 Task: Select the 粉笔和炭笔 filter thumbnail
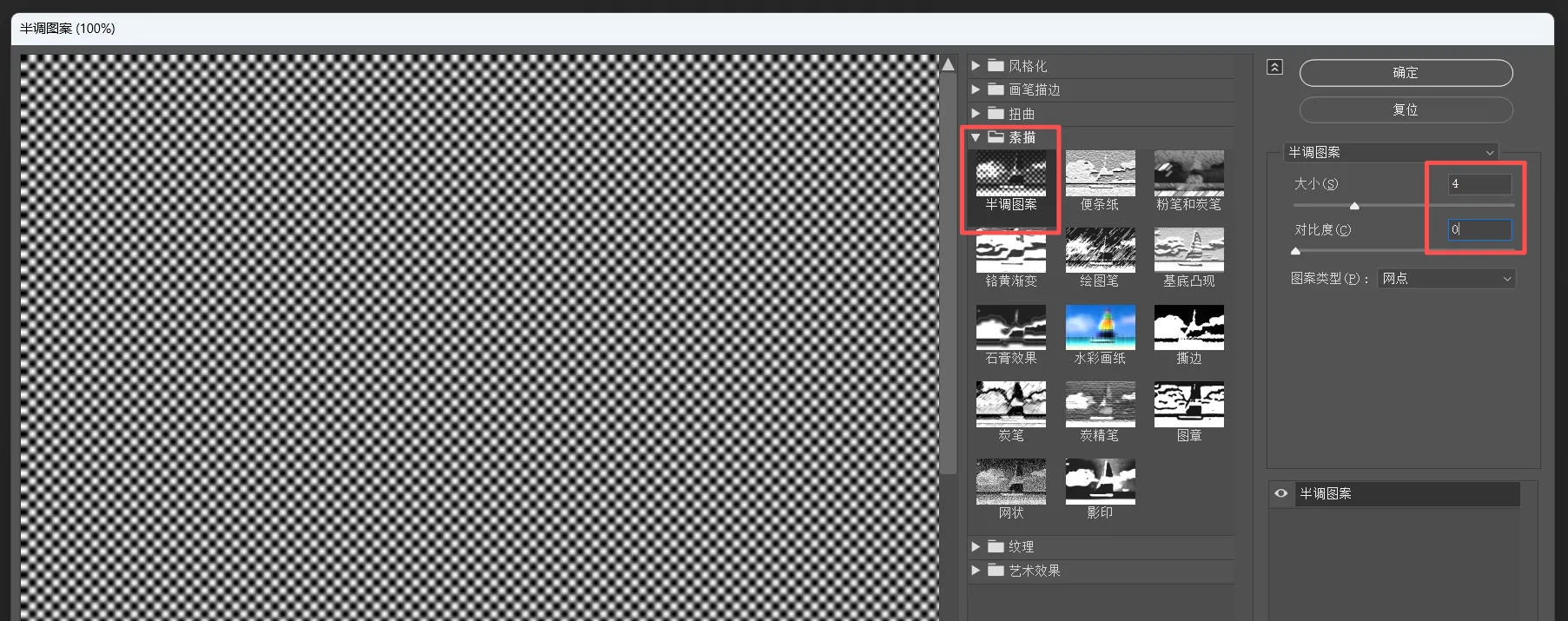[x=1188, y=174]
